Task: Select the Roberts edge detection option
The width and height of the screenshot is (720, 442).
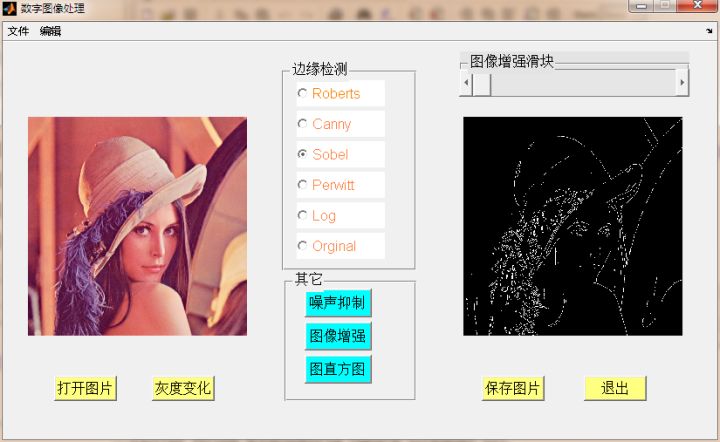Action: click(x=340, y=93)
